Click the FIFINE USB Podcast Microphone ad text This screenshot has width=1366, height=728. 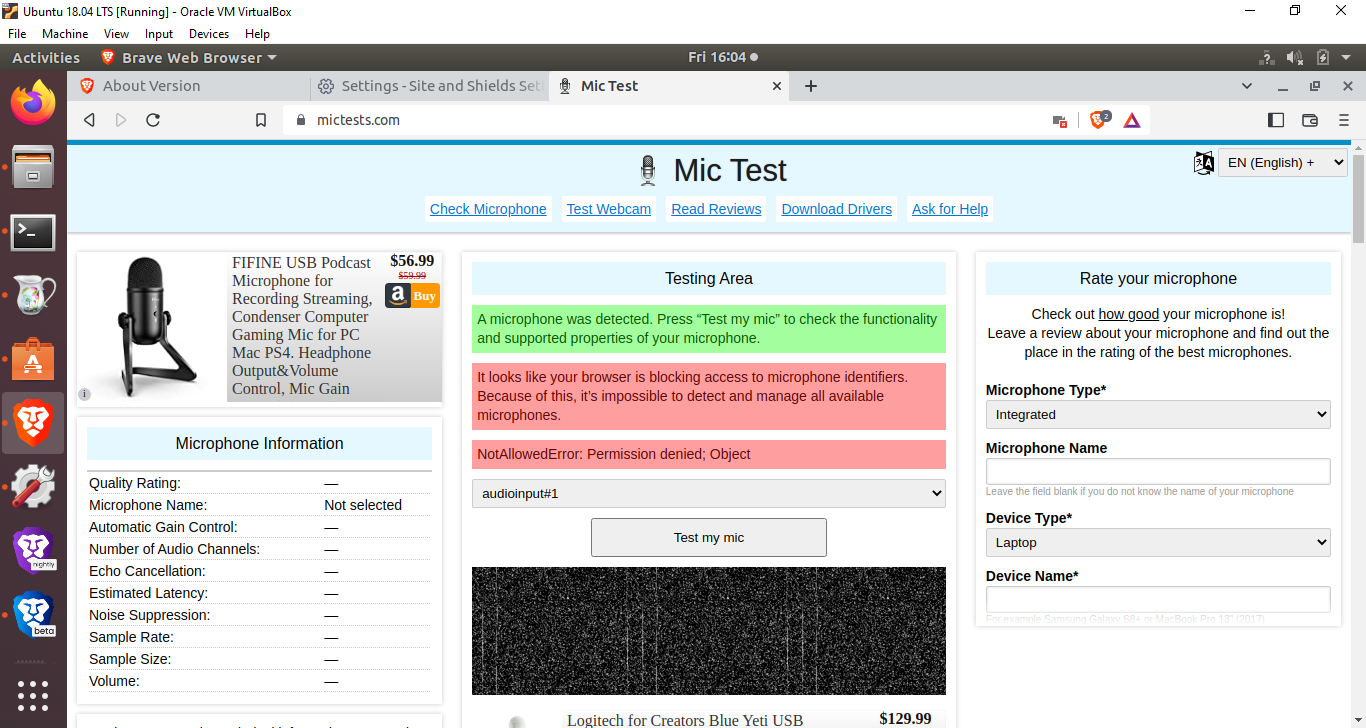coord(302,326)
